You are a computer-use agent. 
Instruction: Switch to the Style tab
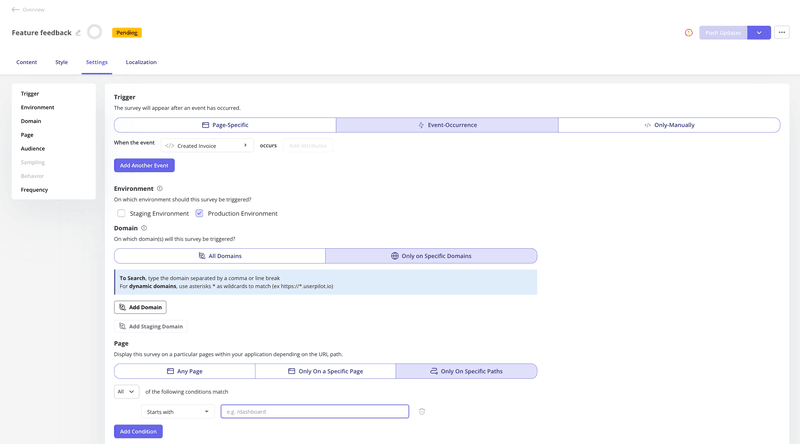pos(61,62)
